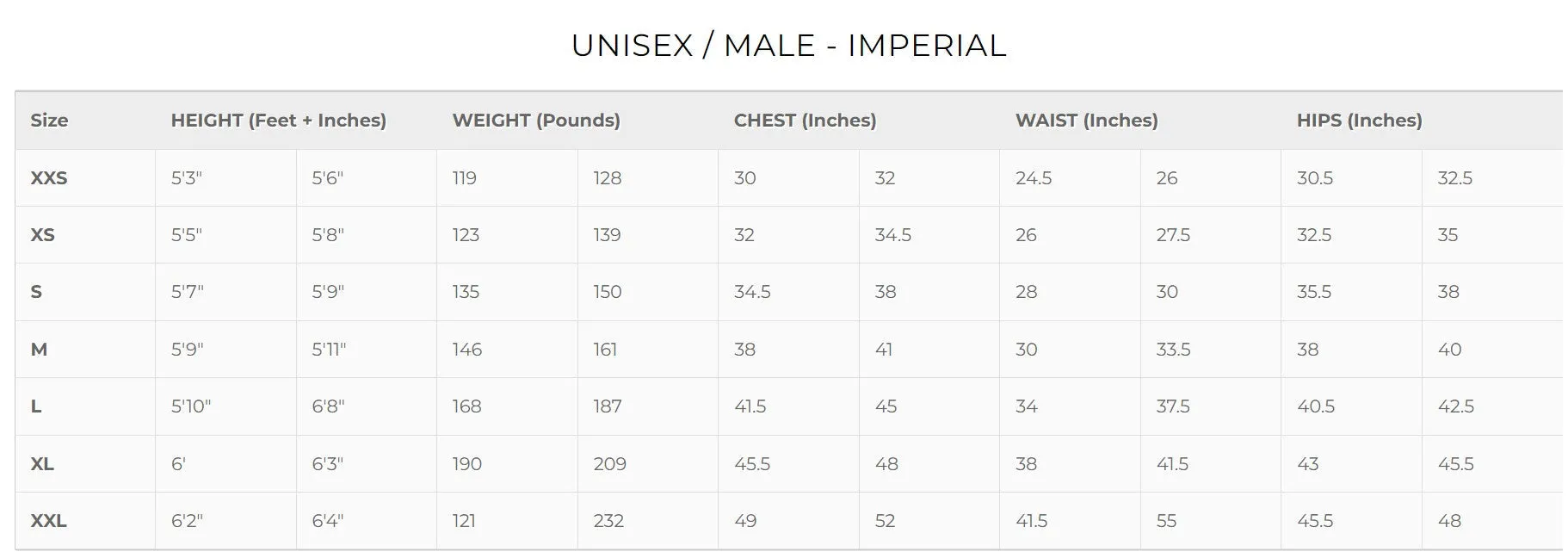This screenshot has height=558, width=1568.
Task: Click the XXL size row label
Action: 48,521
